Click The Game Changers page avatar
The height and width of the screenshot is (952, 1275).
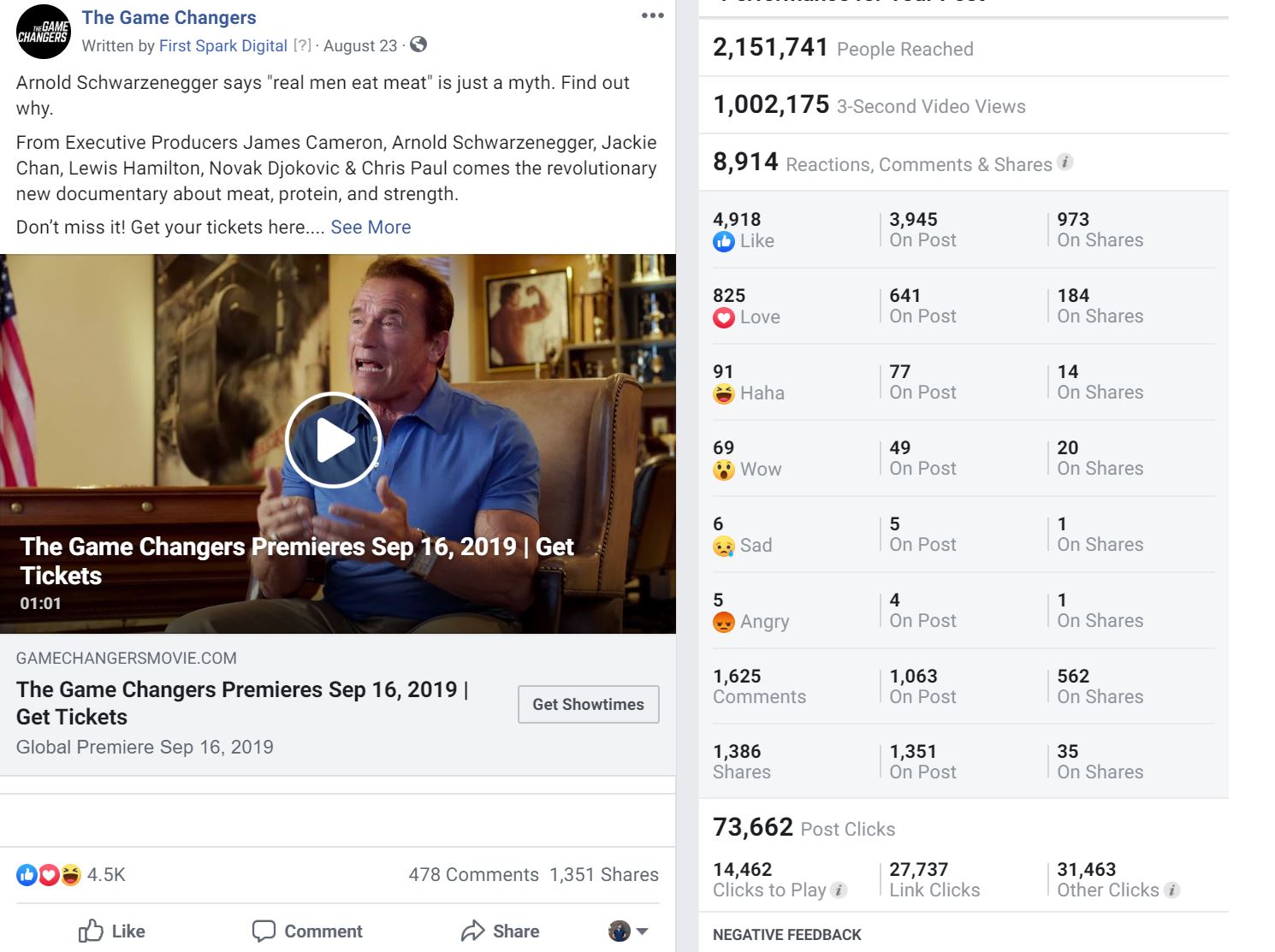pyautogui.click(x=44, y=32)
